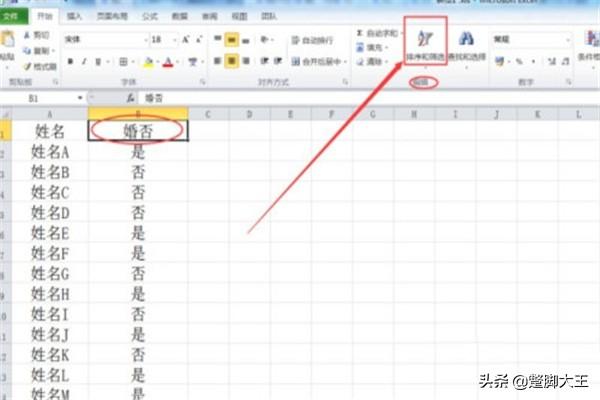Click the green File (文件) button
Image resolution: width=600 pixels, height=400 pixels.
[x=13, y=17]
